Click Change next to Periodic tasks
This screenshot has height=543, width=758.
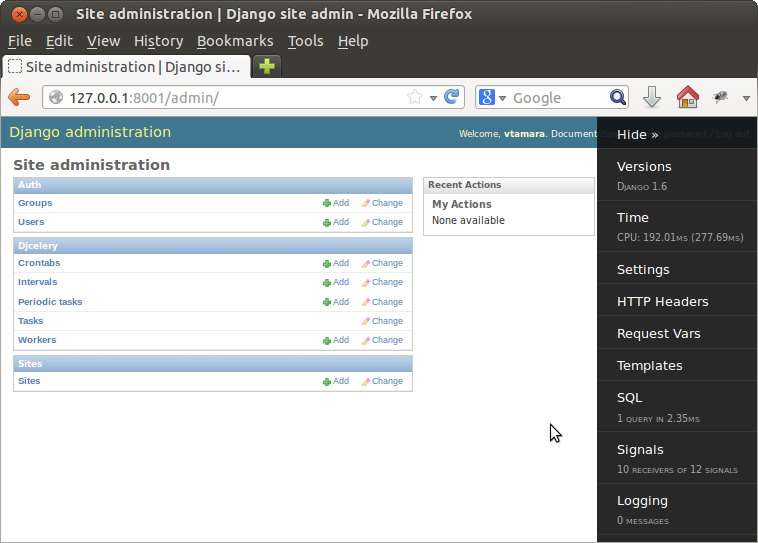pyautogui.click(x=382, y=302)
